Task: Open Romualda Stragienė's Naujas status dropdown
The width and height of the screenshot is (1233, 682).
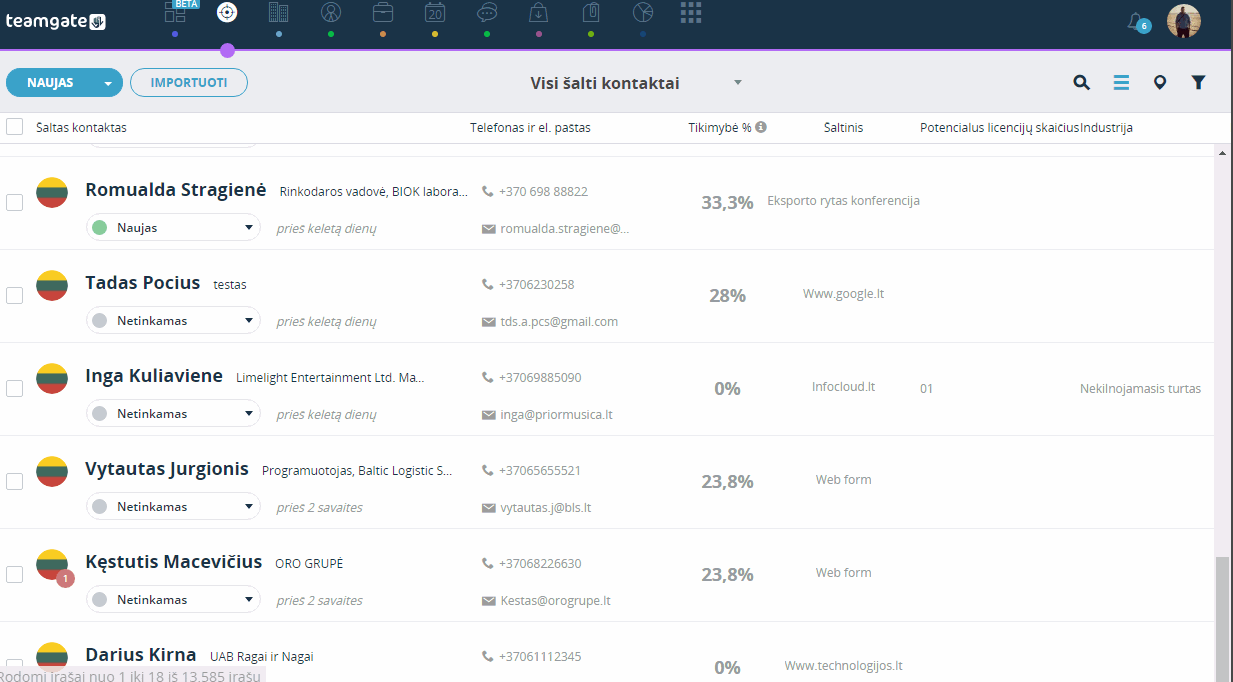Action: (x=173, y=228)
